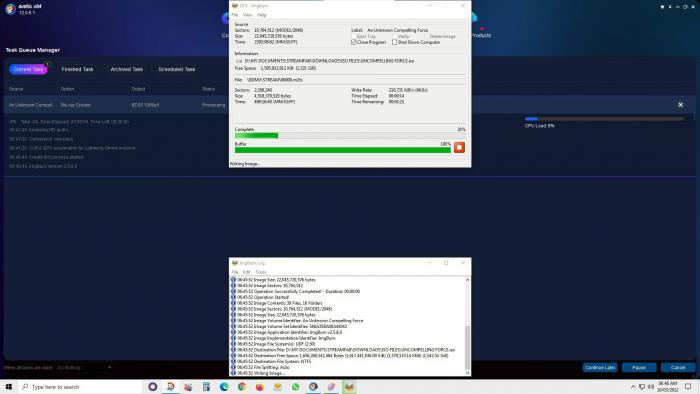Click the ImgBurn destination file path text

pos(329,61)
